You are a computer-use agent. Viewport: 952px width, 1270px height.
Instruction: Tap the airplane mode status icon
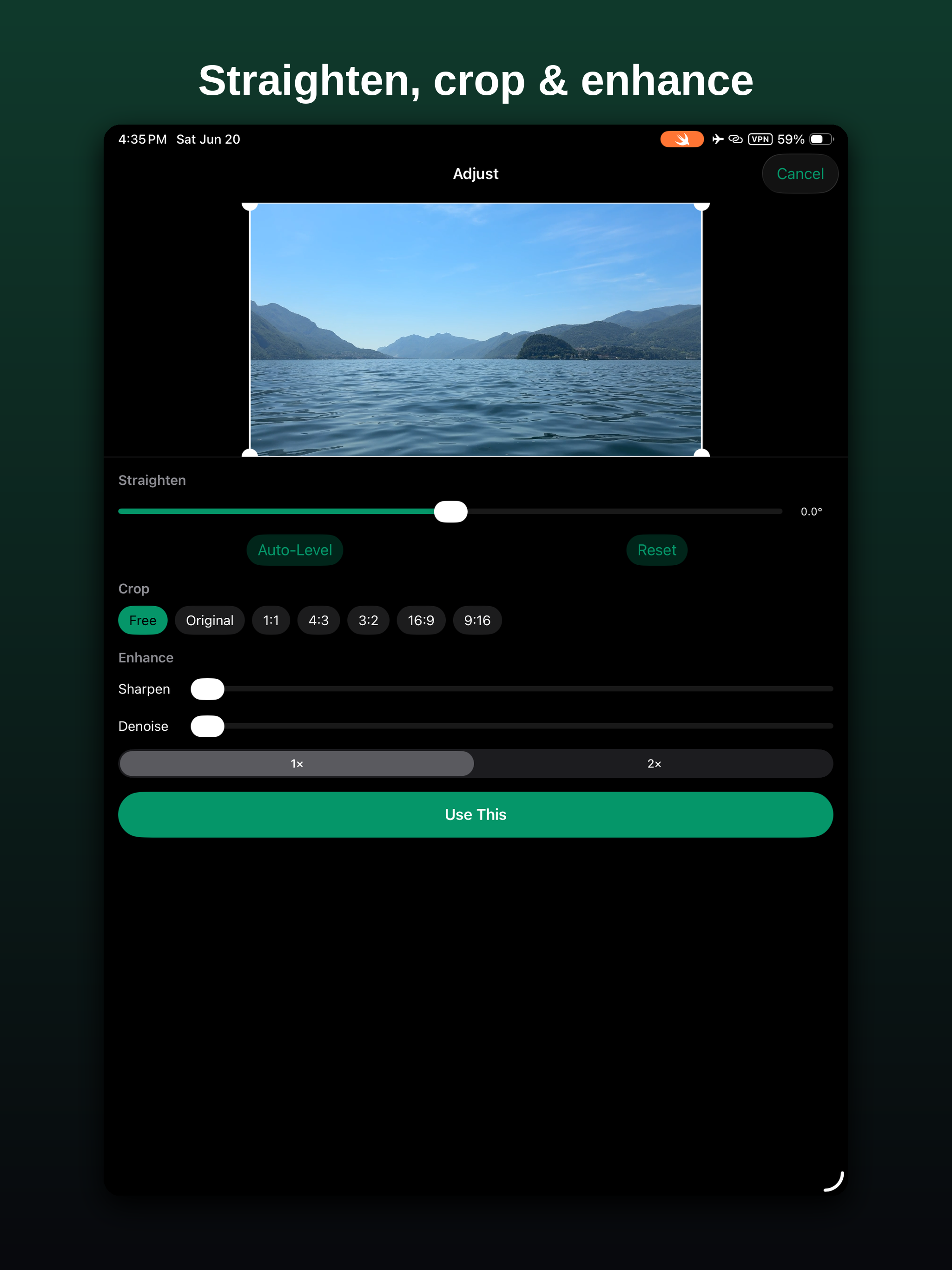tap(718, 139)
